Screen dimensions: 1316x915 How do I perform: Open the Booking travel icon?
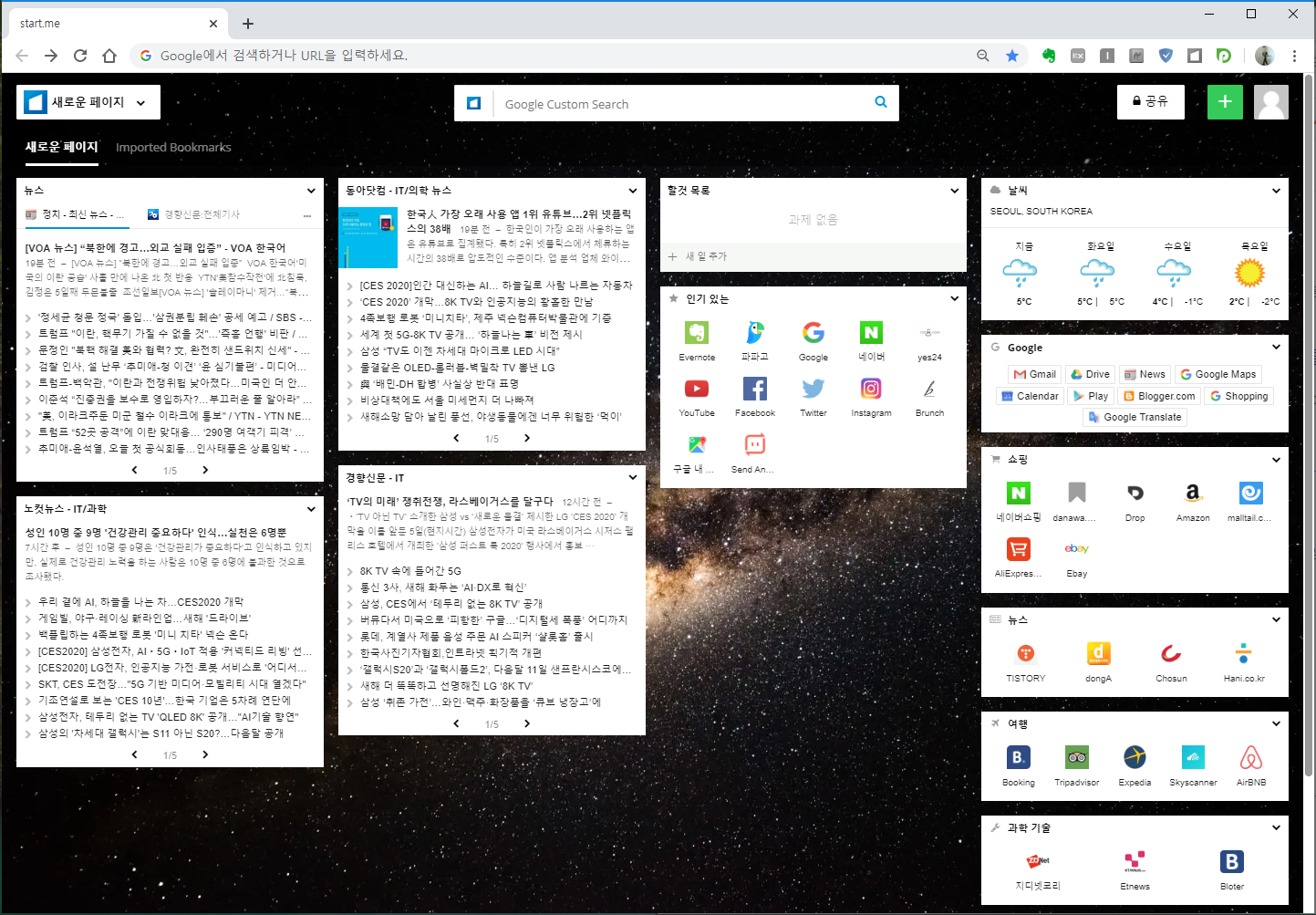[1019, 757]
